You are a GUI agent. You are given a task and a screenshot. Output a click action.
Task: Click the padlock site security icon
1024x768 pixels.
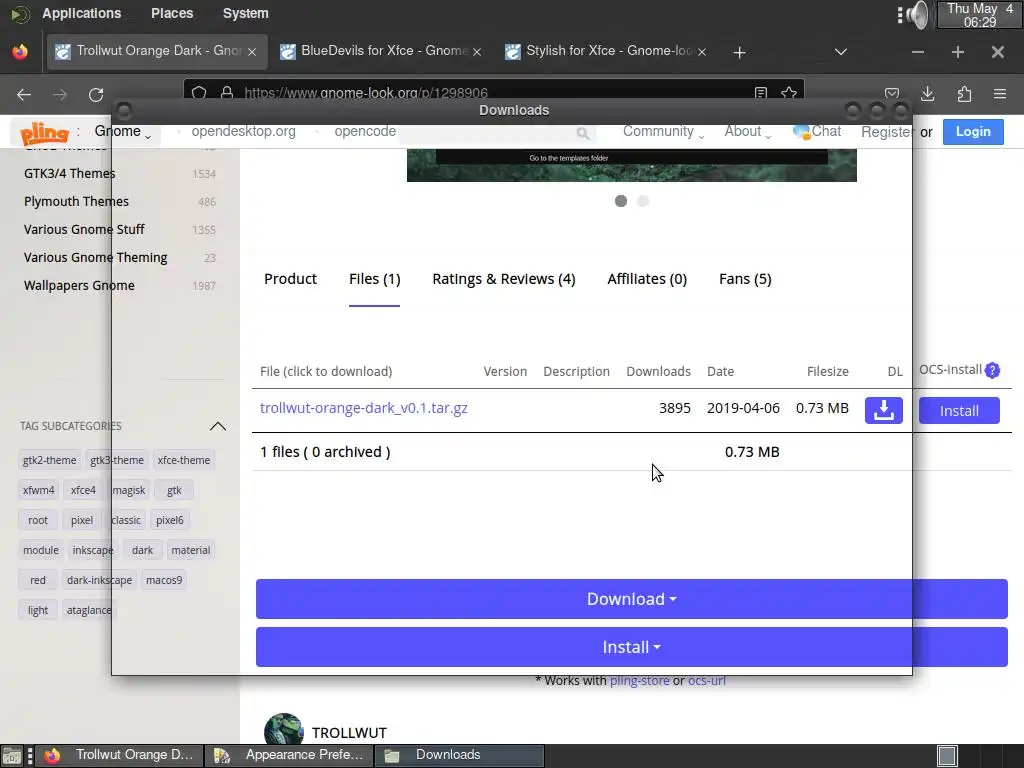[x=227, y=93]
